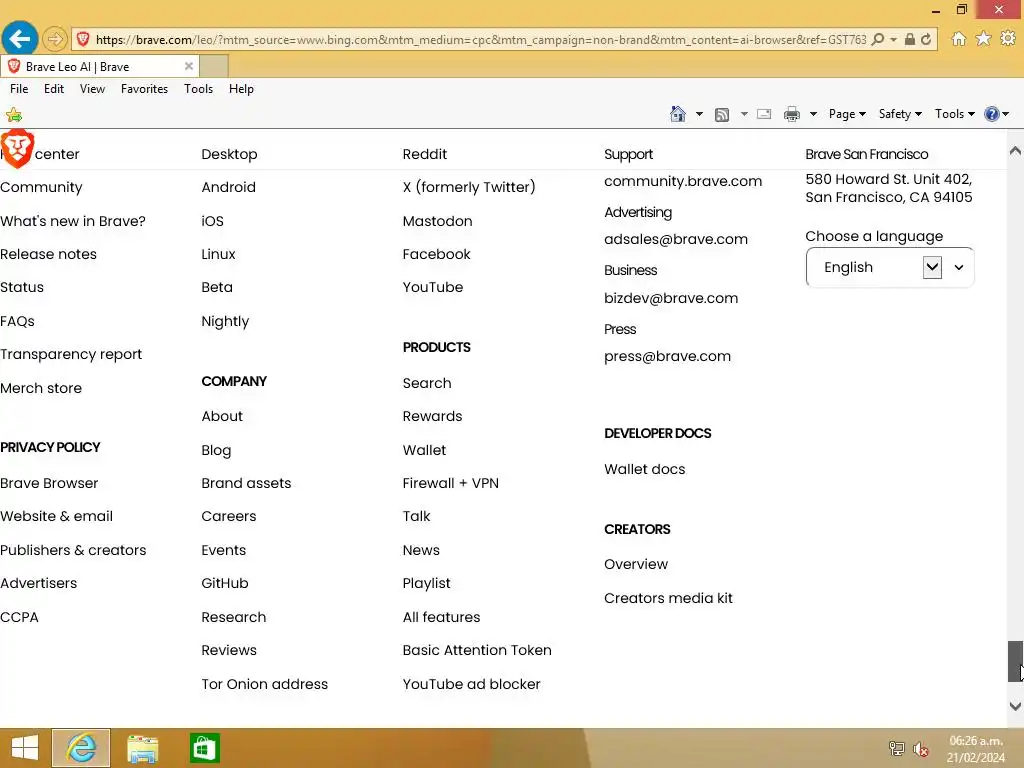The width and height of the screenshot is (1024, 768).
Task: Open the Home icon at top right
Action: pyautogui.click(x=958, y=39)
